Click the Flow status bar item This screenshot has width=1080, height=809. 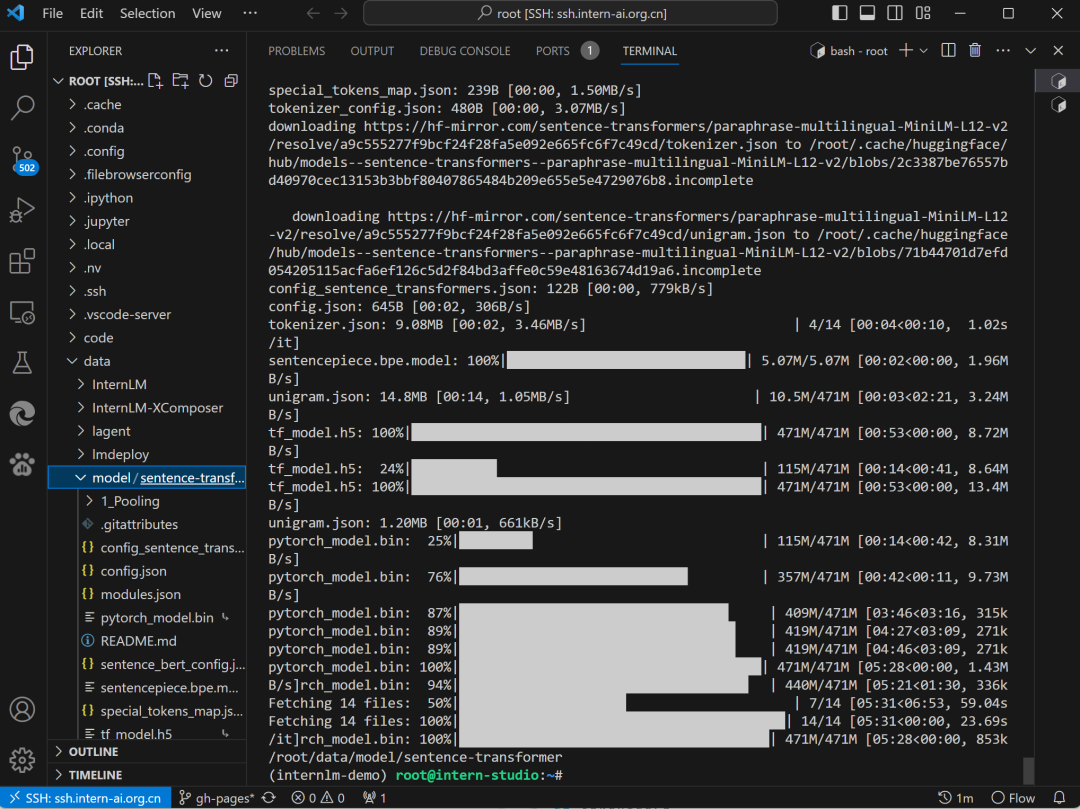click(x=1012, y=798)
